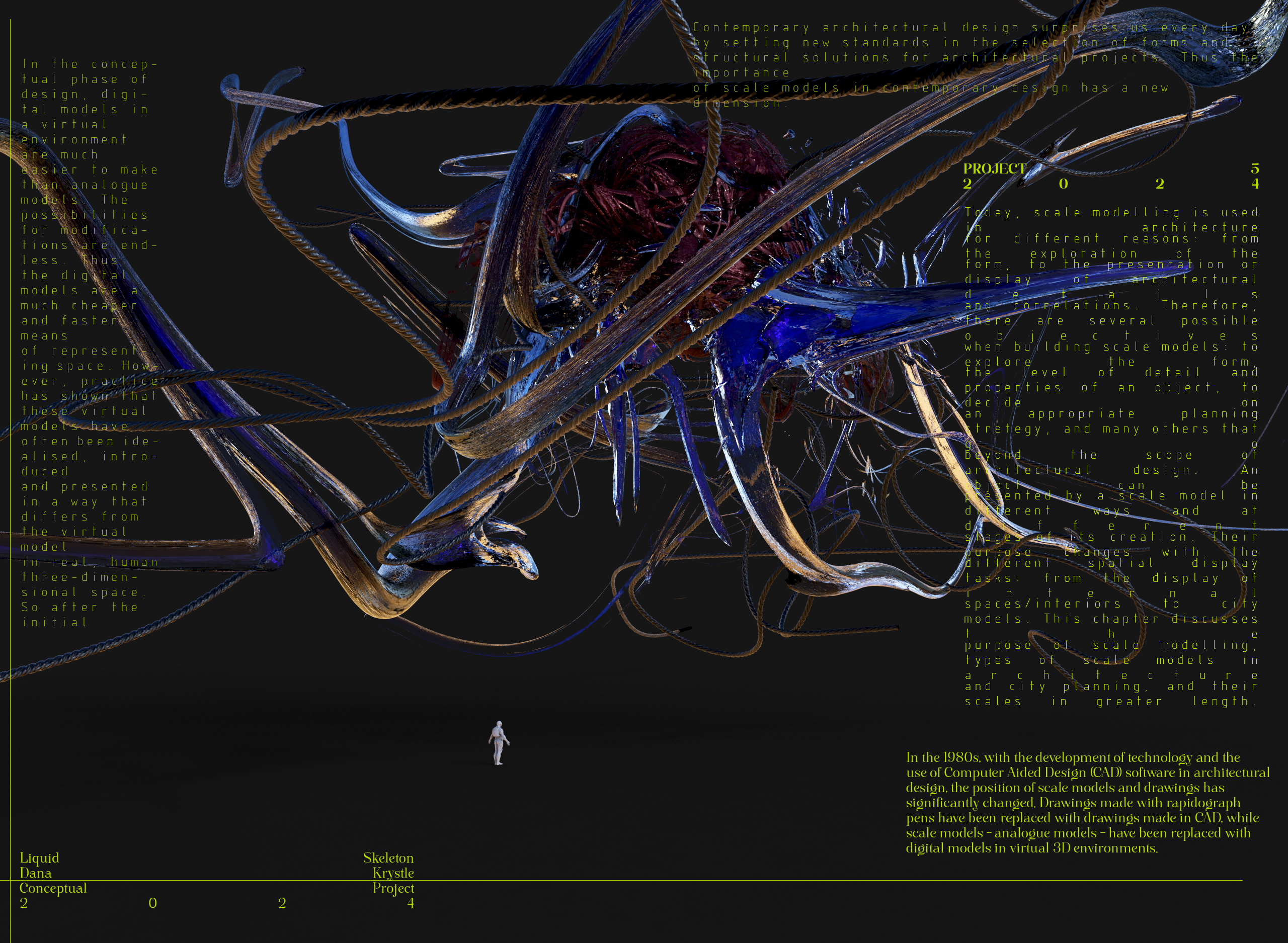Open the PROJECT heading
This screenshot has width=1288, height=943.
(993, 169)
